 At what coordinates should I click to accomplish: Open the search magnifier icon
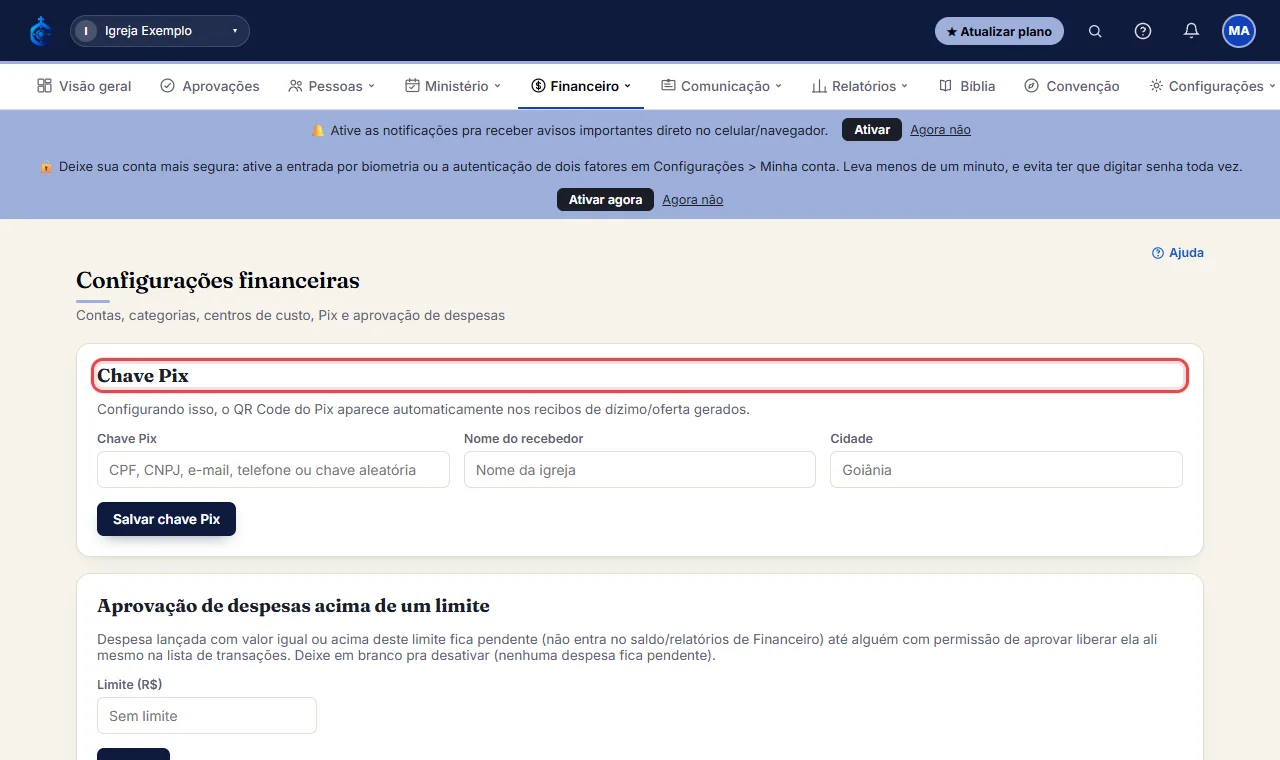pyautogui.click(x=1095, y=31)
